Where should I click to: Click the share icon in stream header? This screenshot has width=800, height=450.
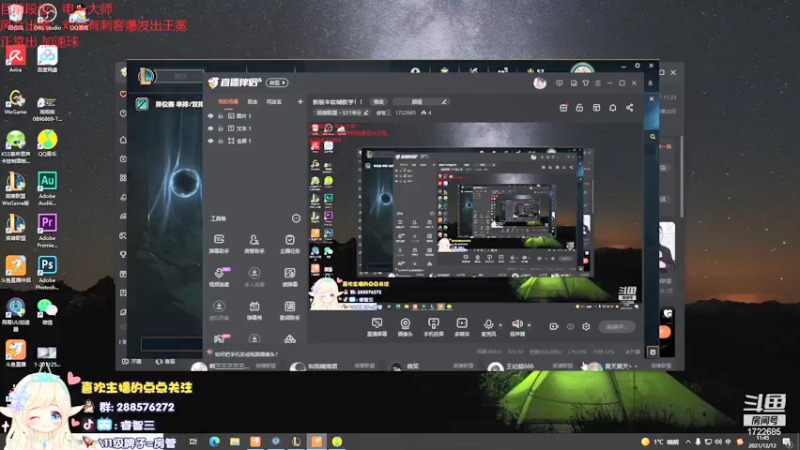click(x=630, y=108)
